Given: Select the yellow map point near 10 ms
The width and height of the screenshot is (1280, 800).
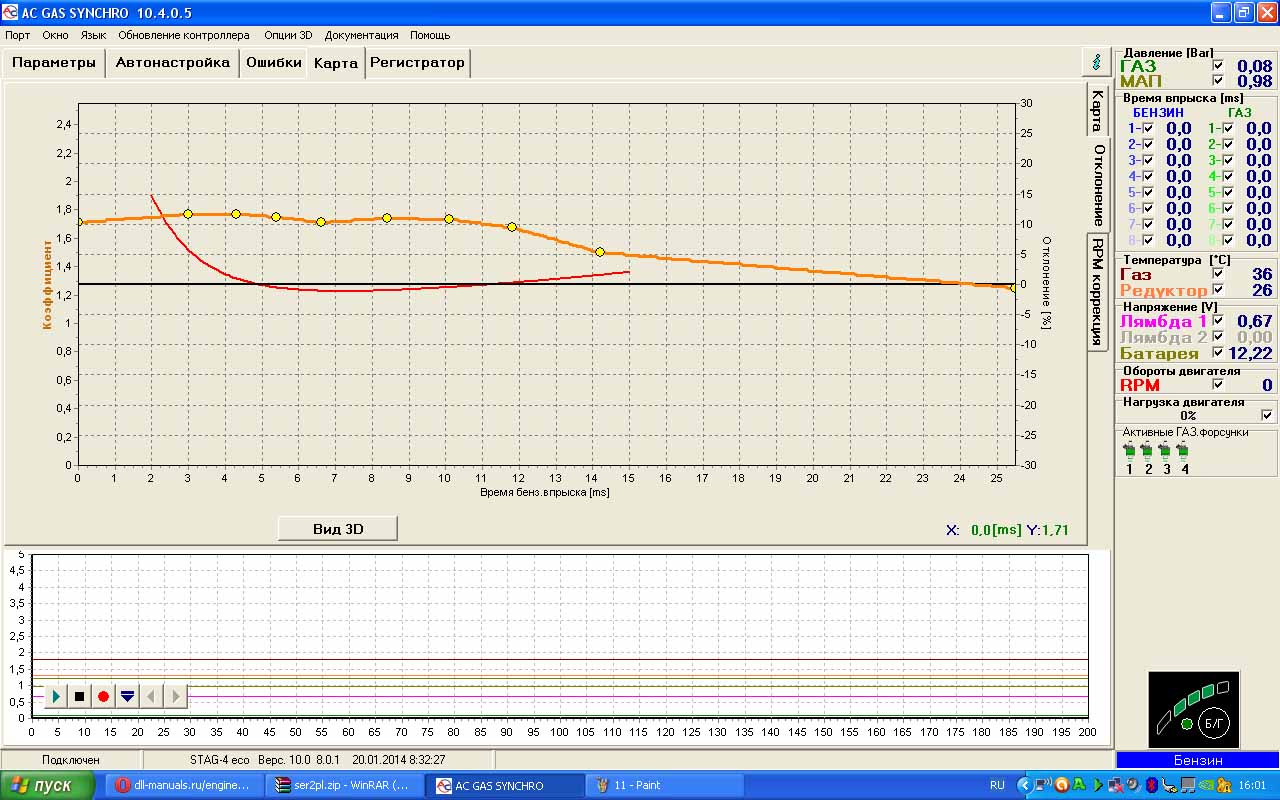Looking at the screenshot, I should point(449,219).
